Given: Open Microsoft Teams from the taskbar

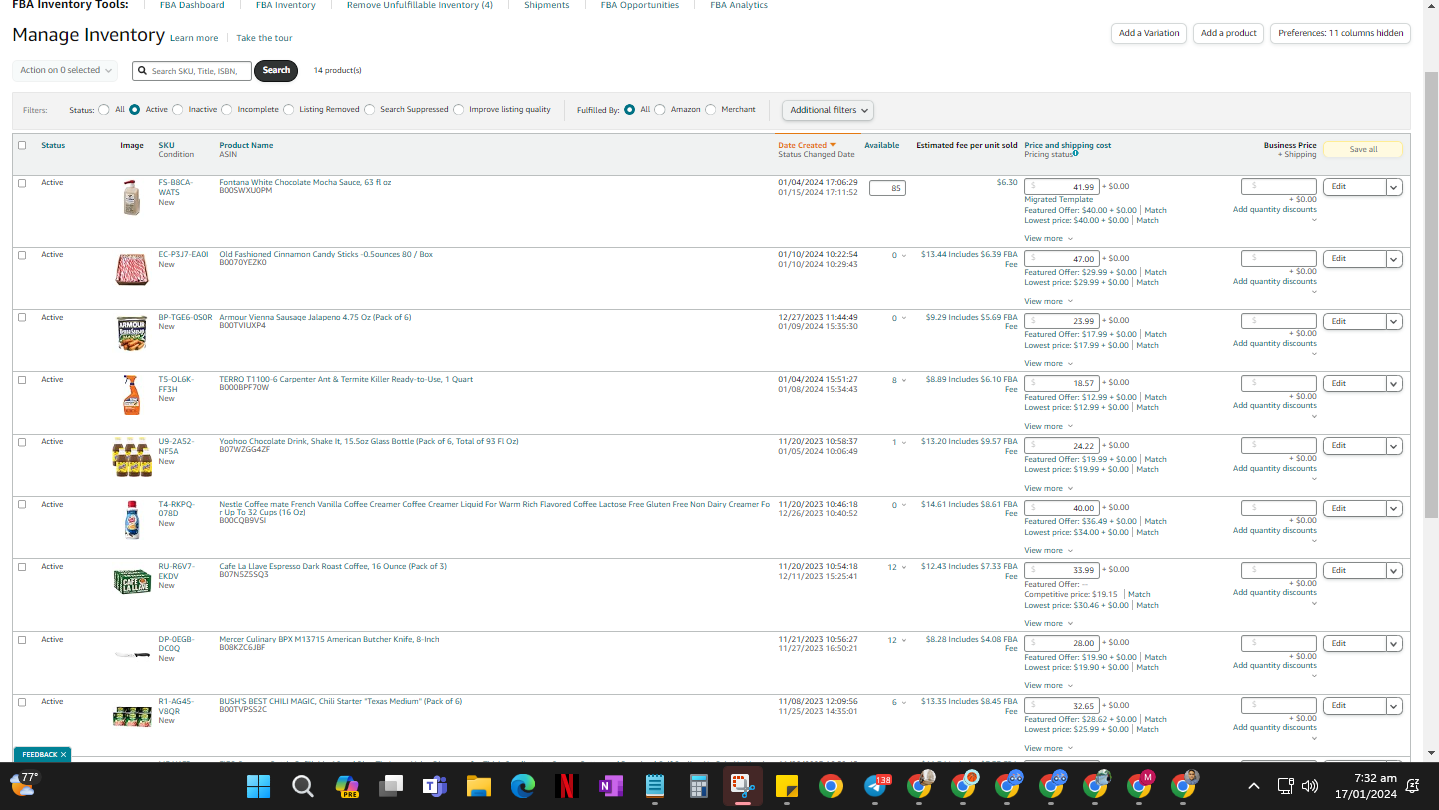Looking at the screenshot, I should [435, 786].
